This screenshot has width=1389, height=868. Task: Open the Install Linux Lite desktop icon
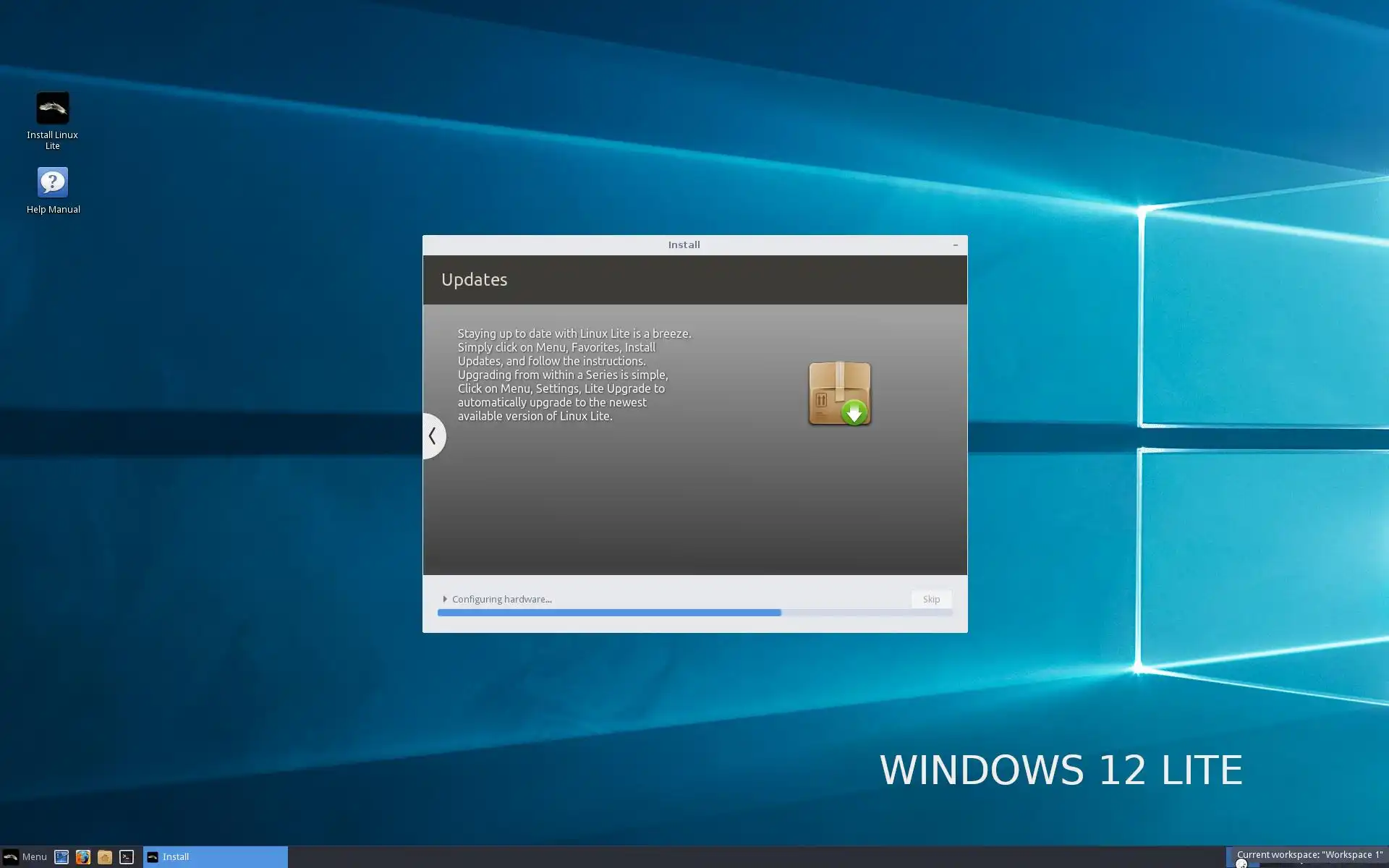[x=52, y=109]
